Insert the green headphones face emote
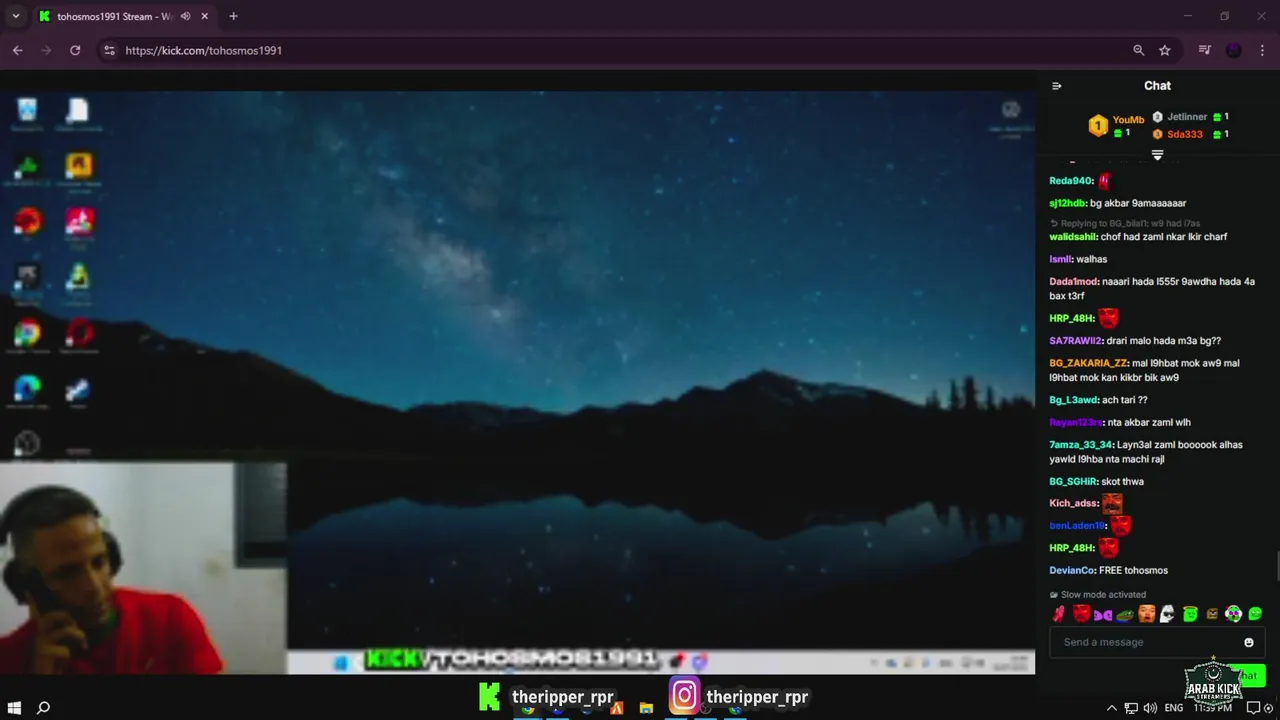This screenshot has height=720, width=1280. click(1234, 614)
